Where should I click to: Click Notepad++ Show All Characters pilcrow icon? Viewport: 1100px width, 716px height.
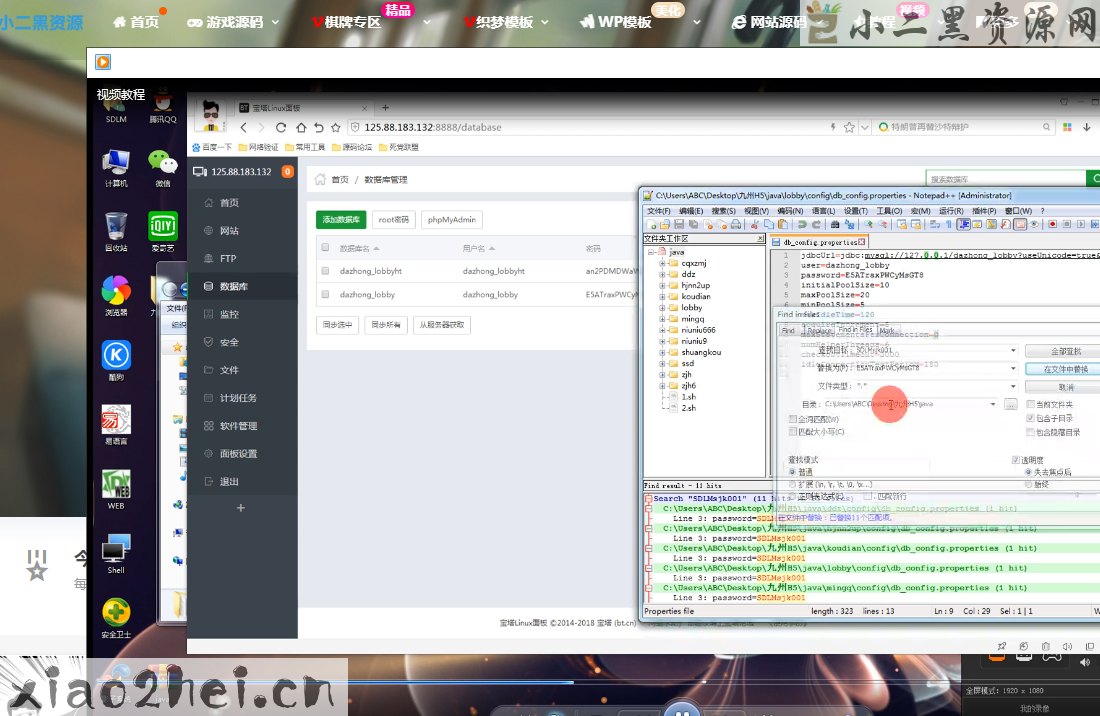coord(949,224)
